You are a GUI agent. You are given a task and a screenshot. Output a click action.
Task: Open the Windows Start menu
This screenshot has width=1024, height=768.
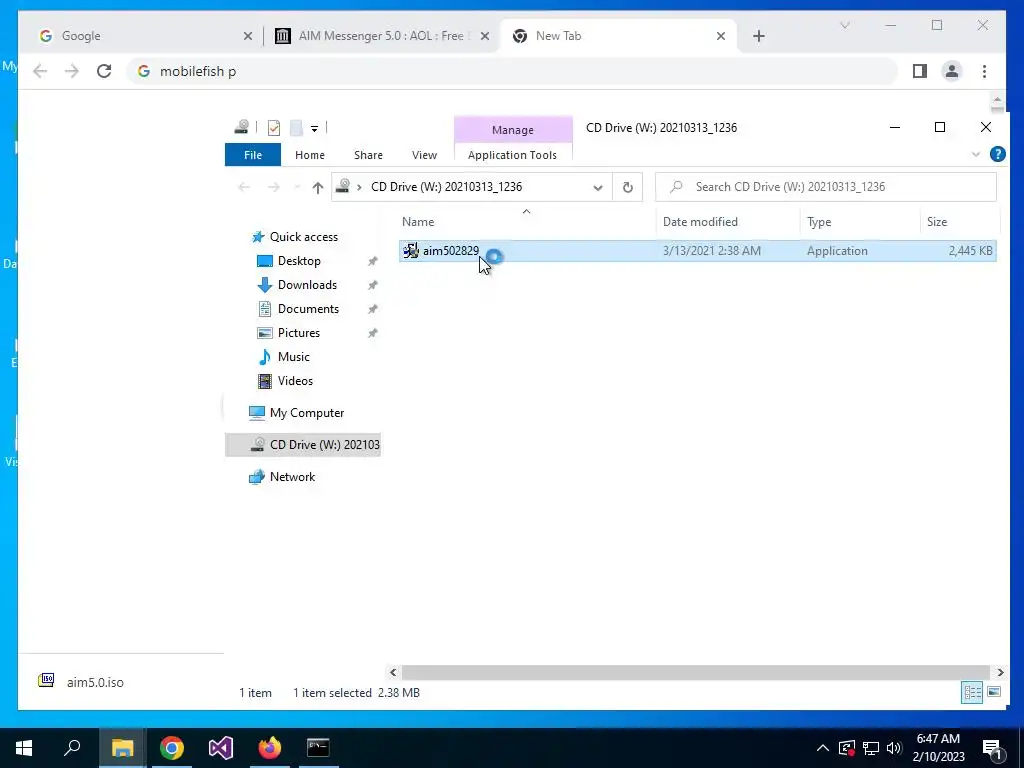click(24, 748)
